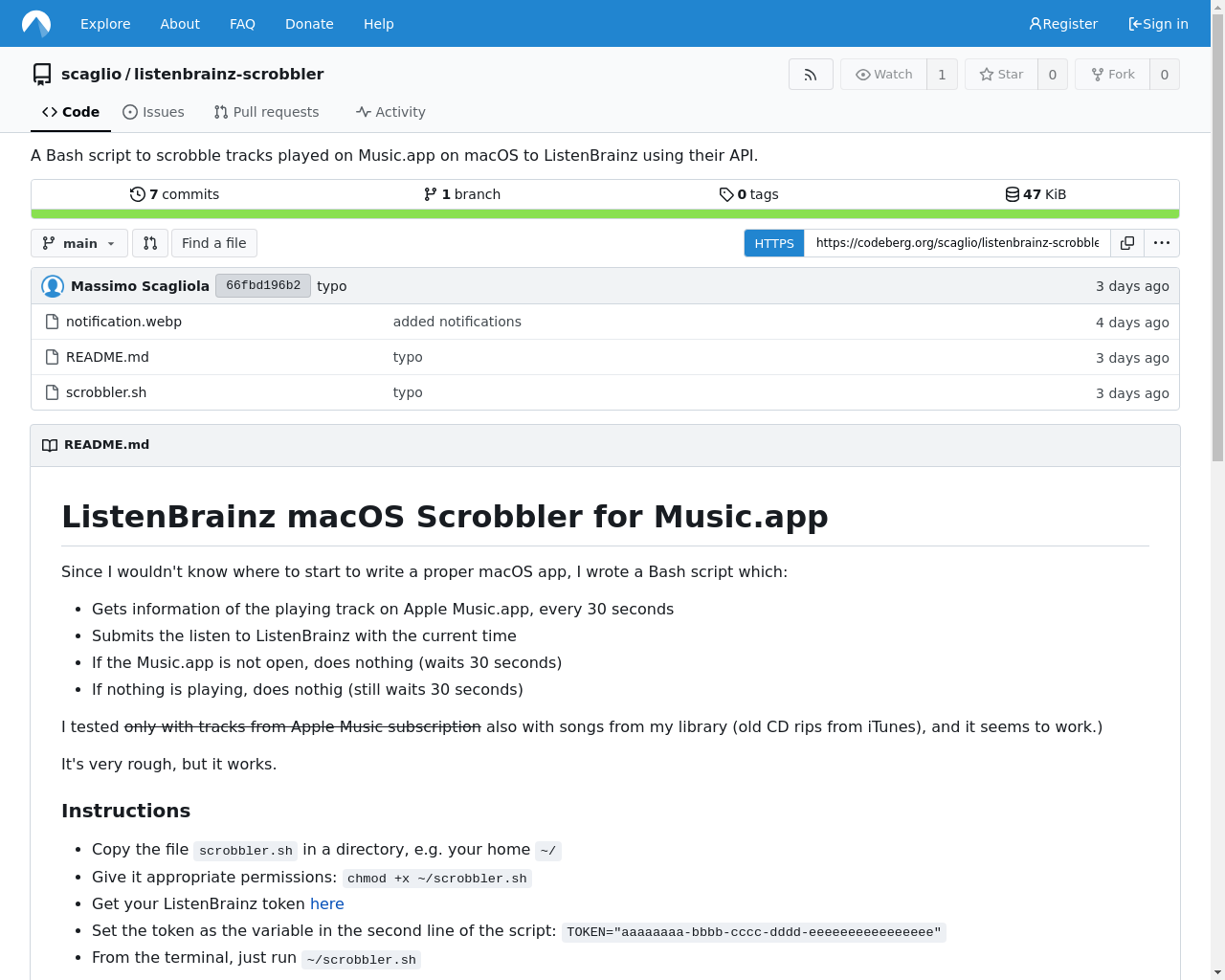This screenshot has width=1225, height=980.
Task: Open the compare branches icon button
Action: pyautogui.click(x=150, y=243)
